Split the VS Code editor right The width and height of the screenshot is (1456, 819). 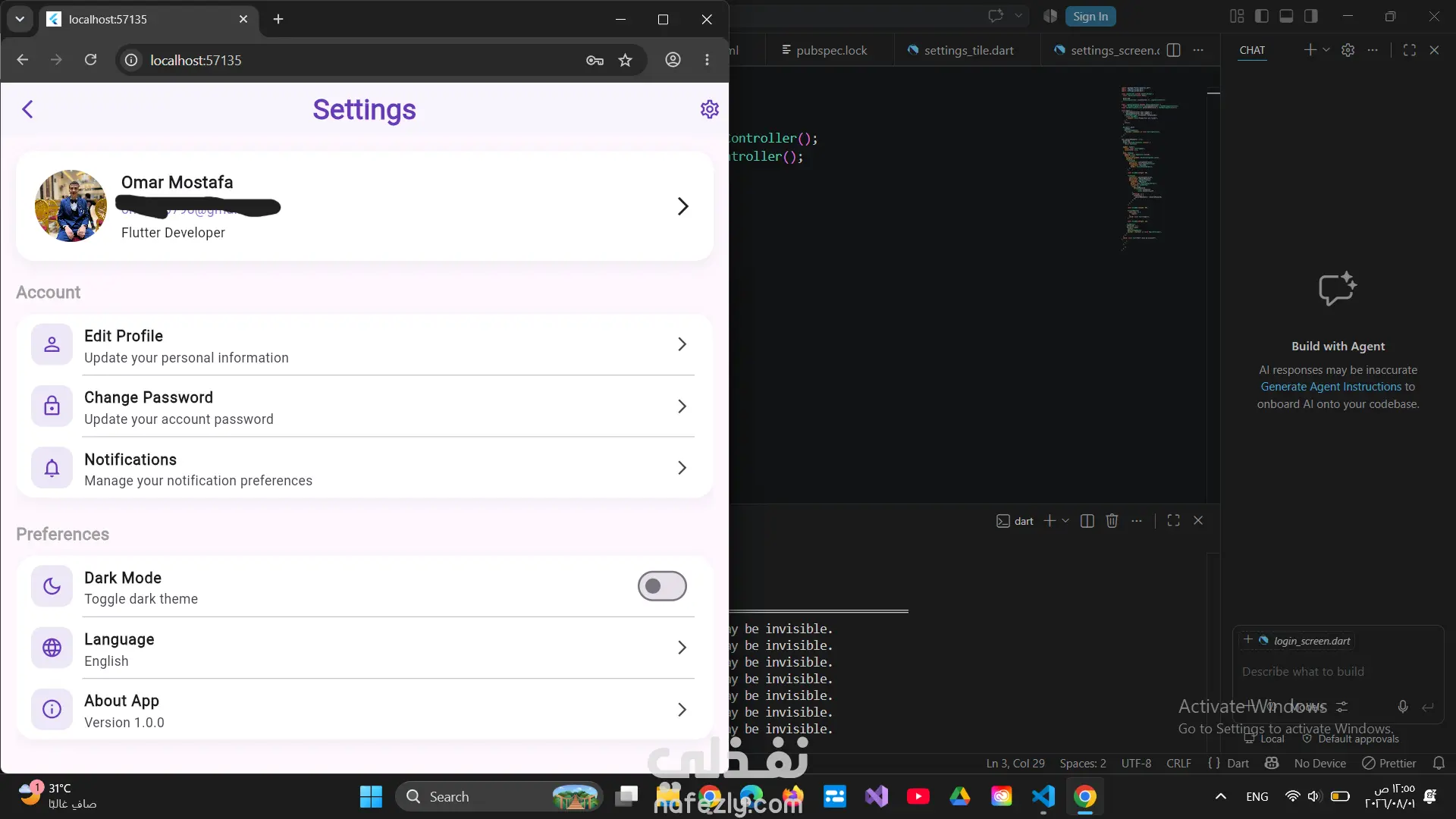1173,50
